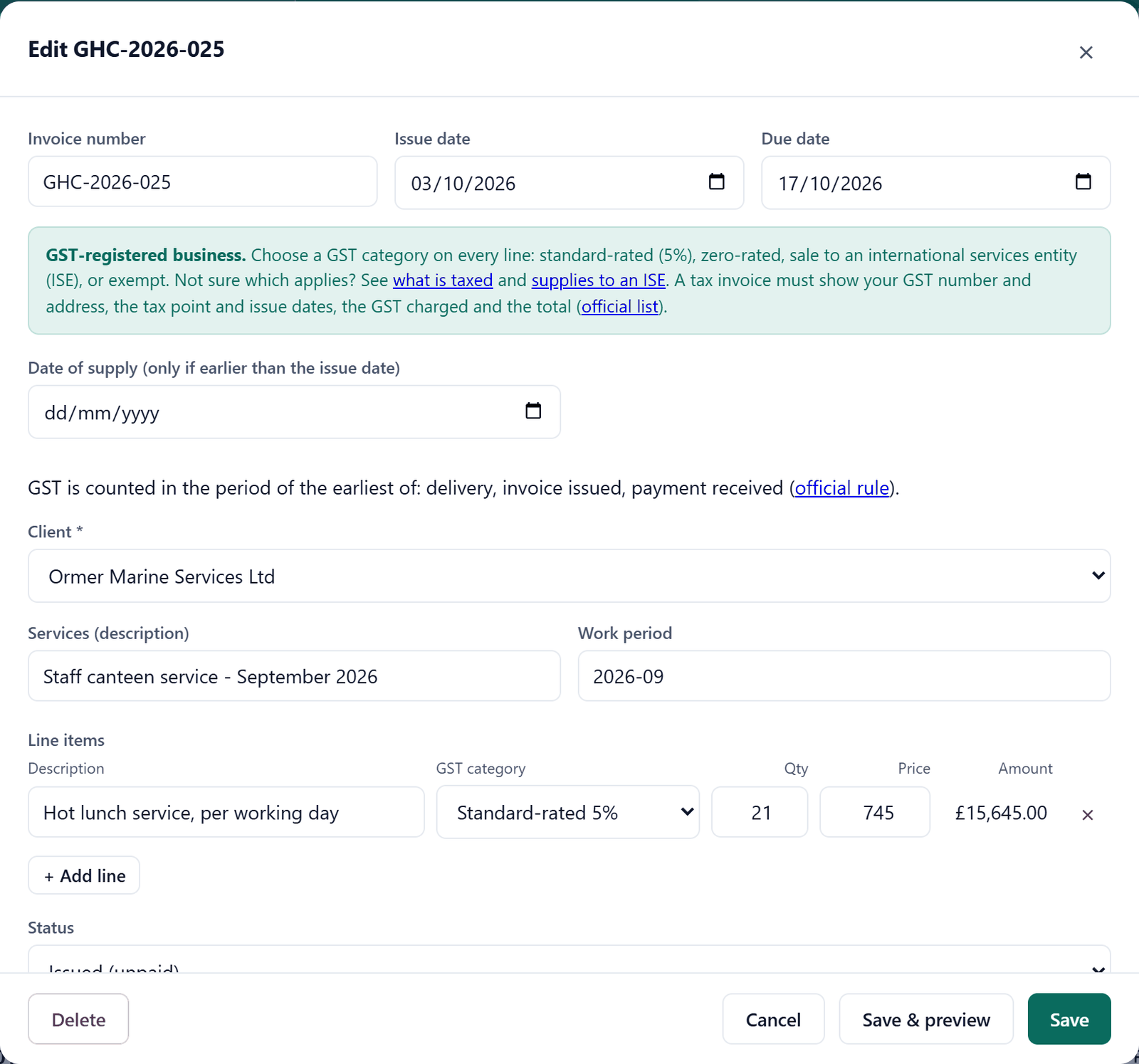This screenshot has width=1139, height=1064.
Task: Edit the Work period field
Action: click(844, 676)
